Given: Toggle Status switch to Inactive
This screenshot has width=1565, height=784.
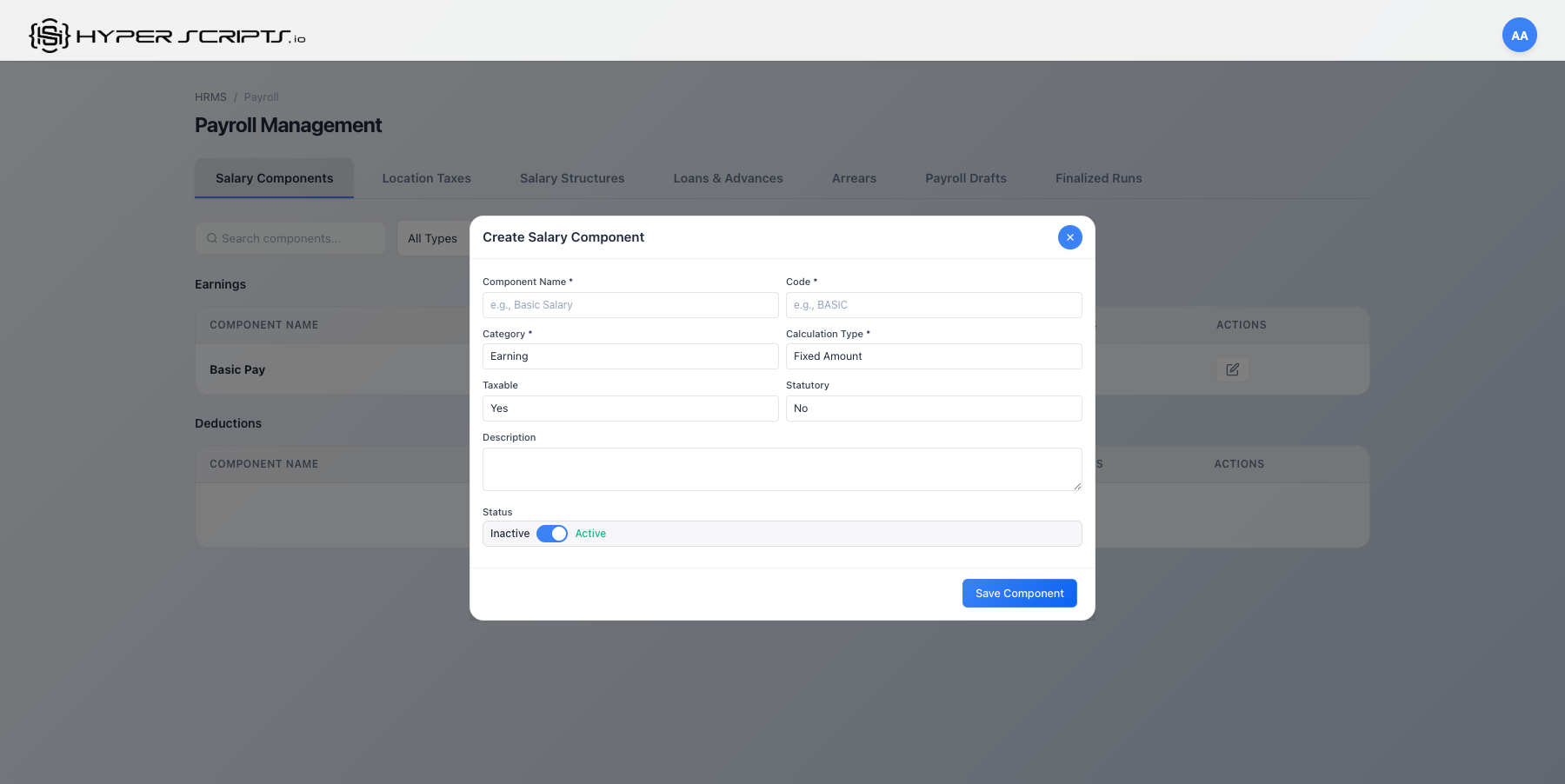Looking at the screenshot, I should (x=551, y=533).
